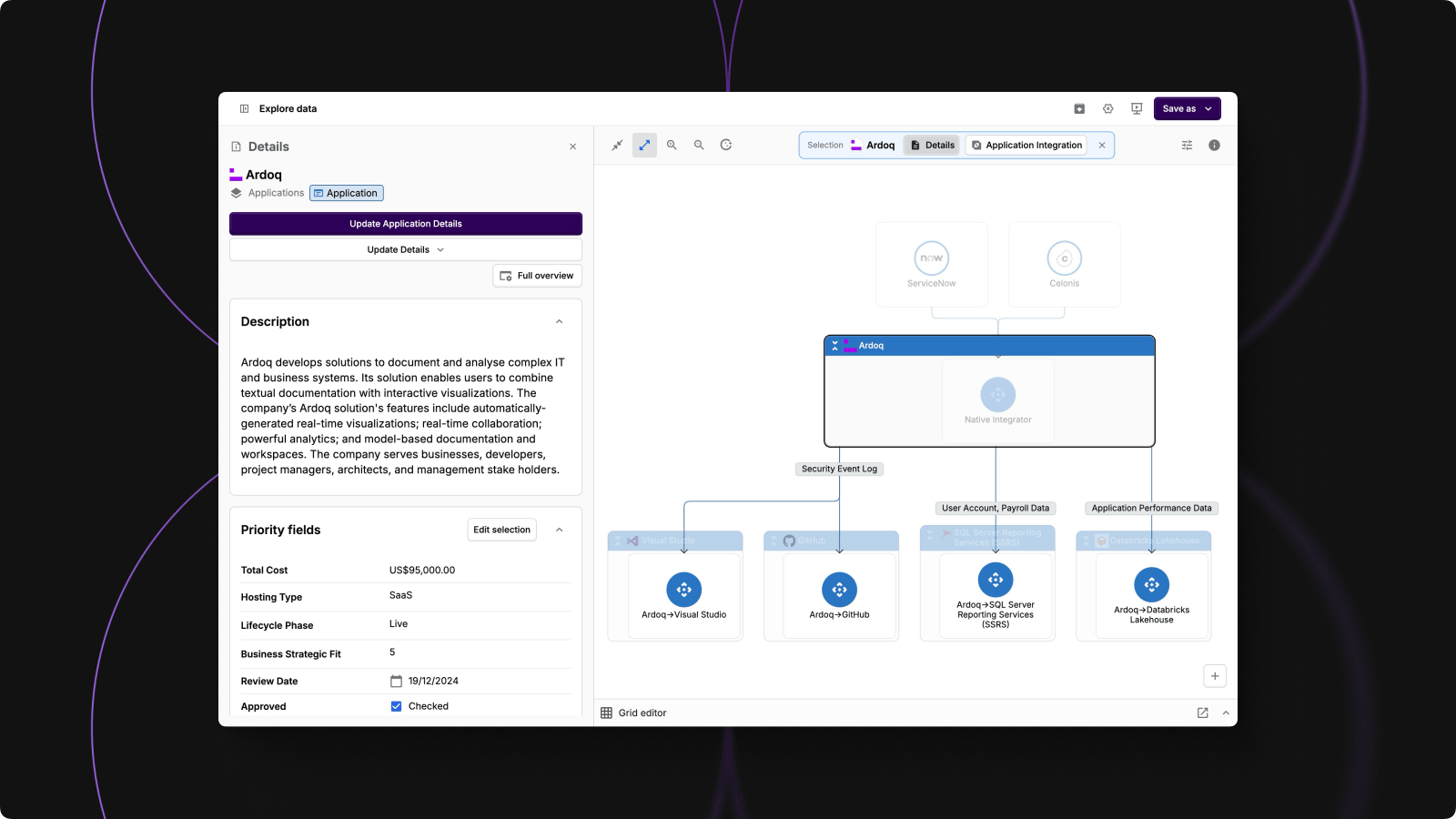Screen dimensions: 1456x819
Task: Collapse the Description section
Action: click(x=559, y=321)
